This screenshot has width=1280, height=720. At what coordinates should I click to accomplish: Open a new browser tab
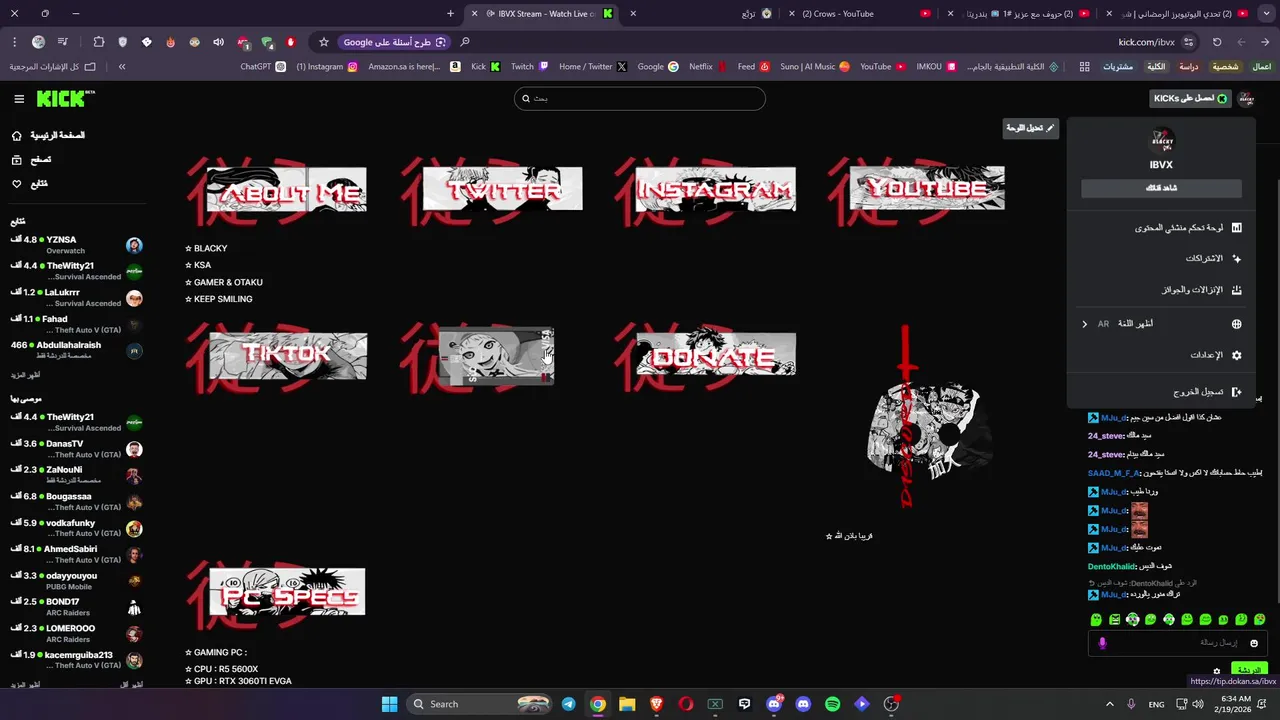(x=450, y=14)
